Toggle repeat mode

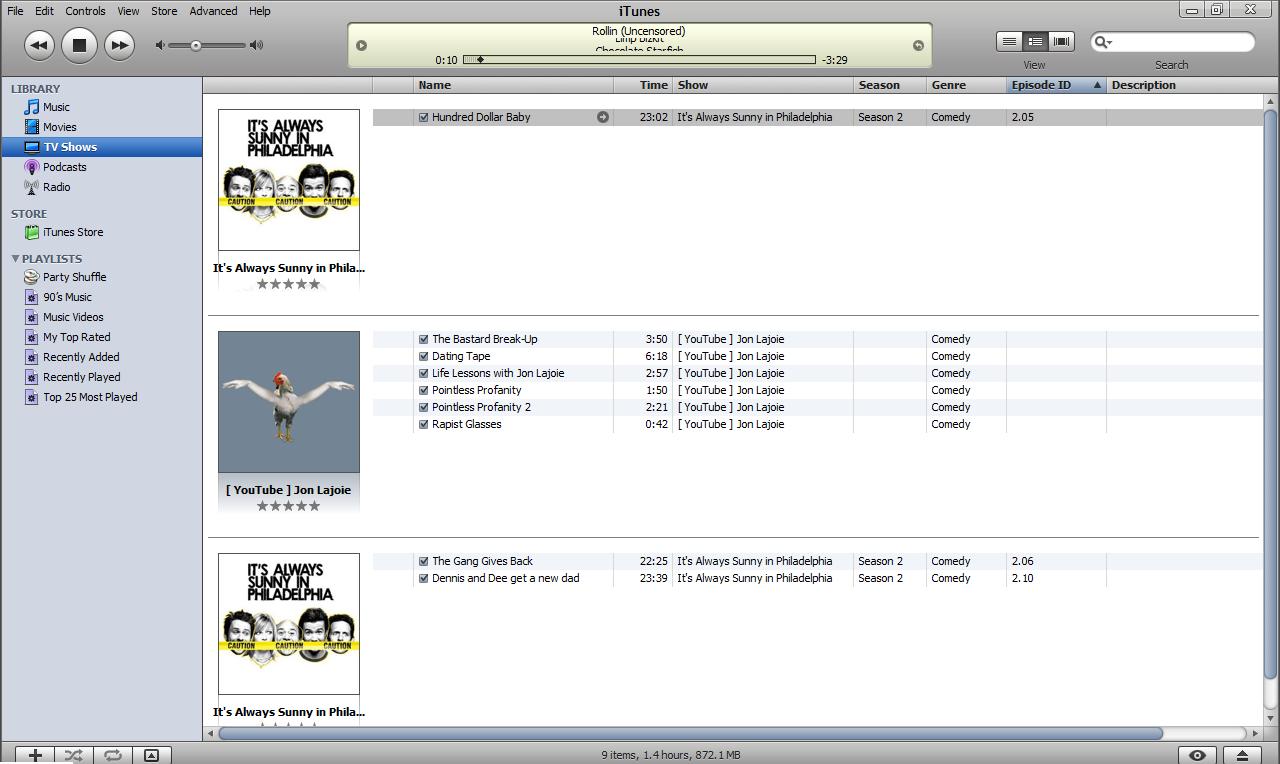112,755
